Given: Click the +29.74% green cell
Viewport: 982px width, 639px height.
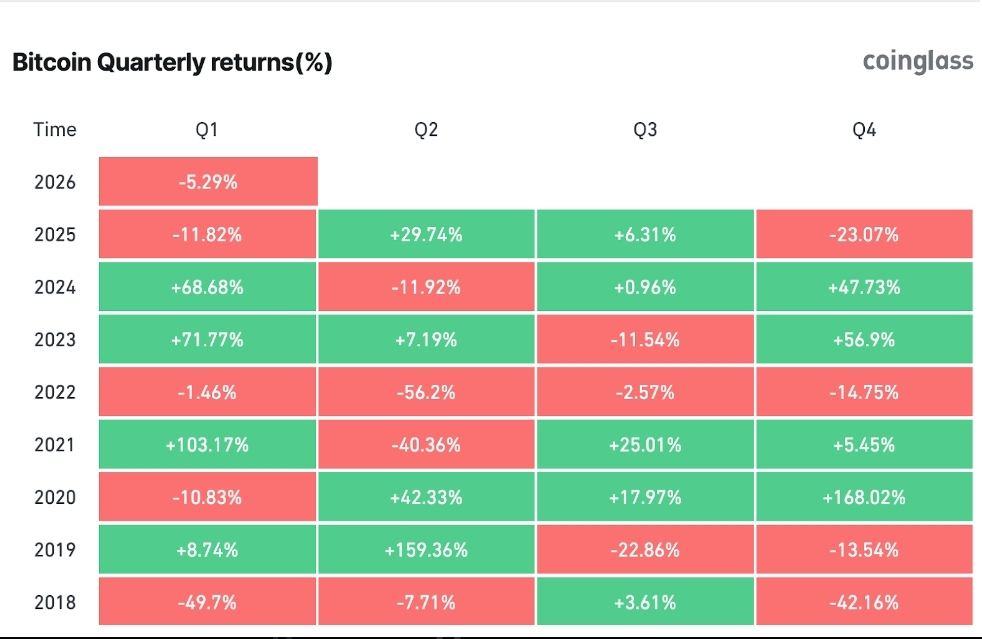Looking at the screenshot, I should coord(426,235).
